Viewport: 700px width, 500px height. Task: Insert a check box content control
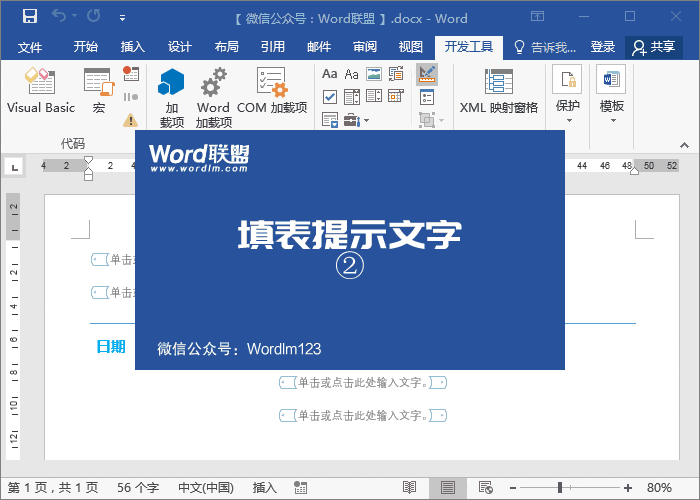(330, 96)
